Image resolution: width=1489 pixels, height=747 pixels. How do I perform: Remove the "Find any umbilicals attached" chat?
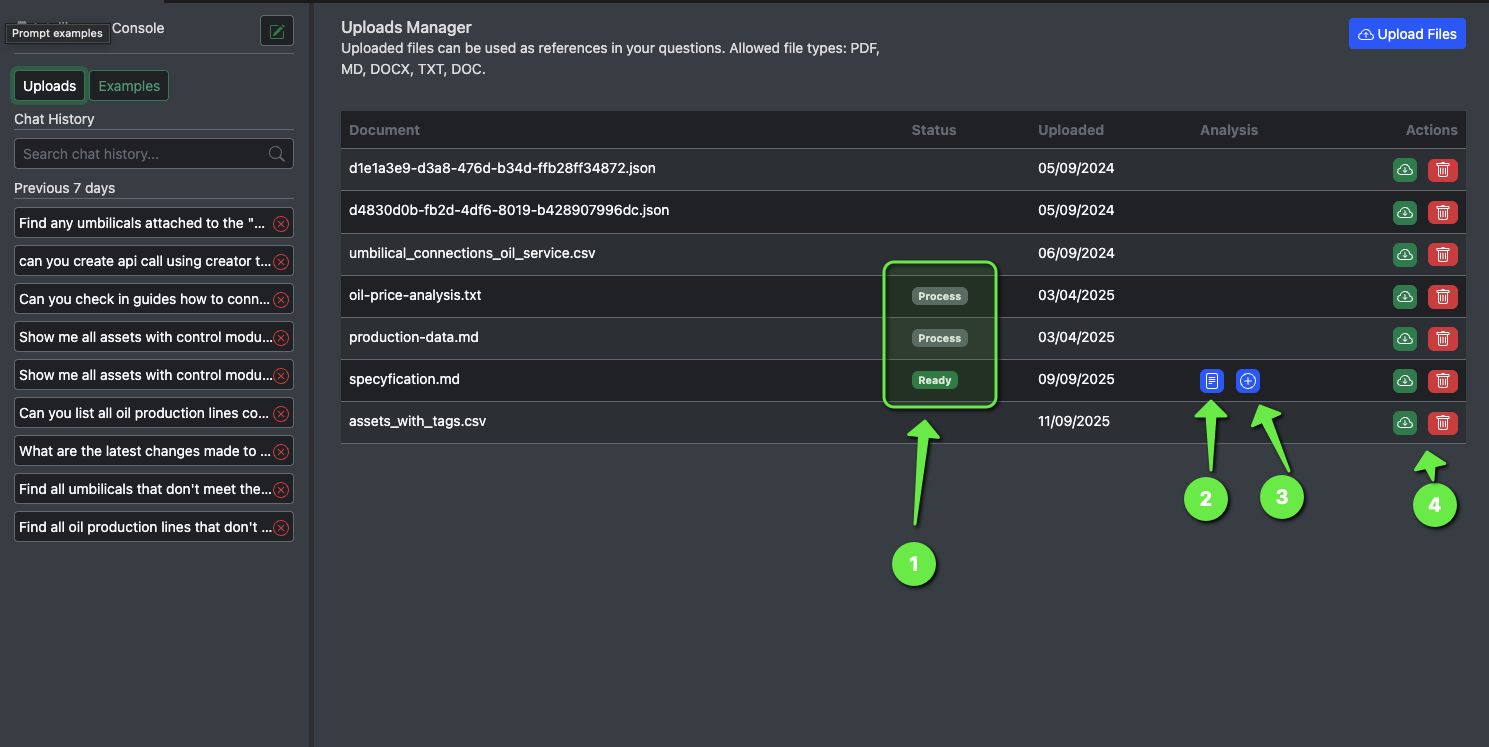[281, 224]
